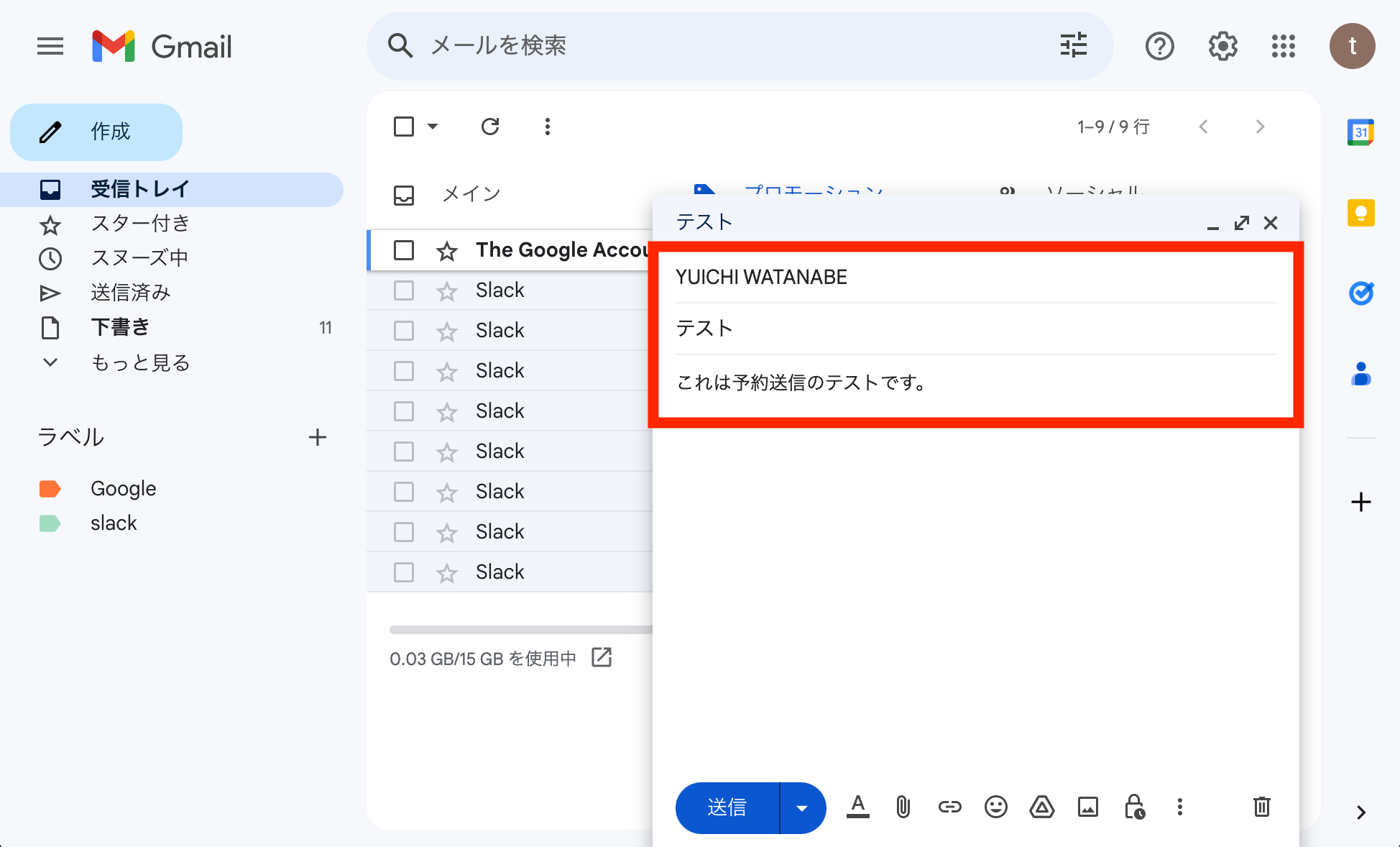The width and height of the screenshot is (1400, 847).
Task: Click the message body text area
Action: tap(975, 568)
